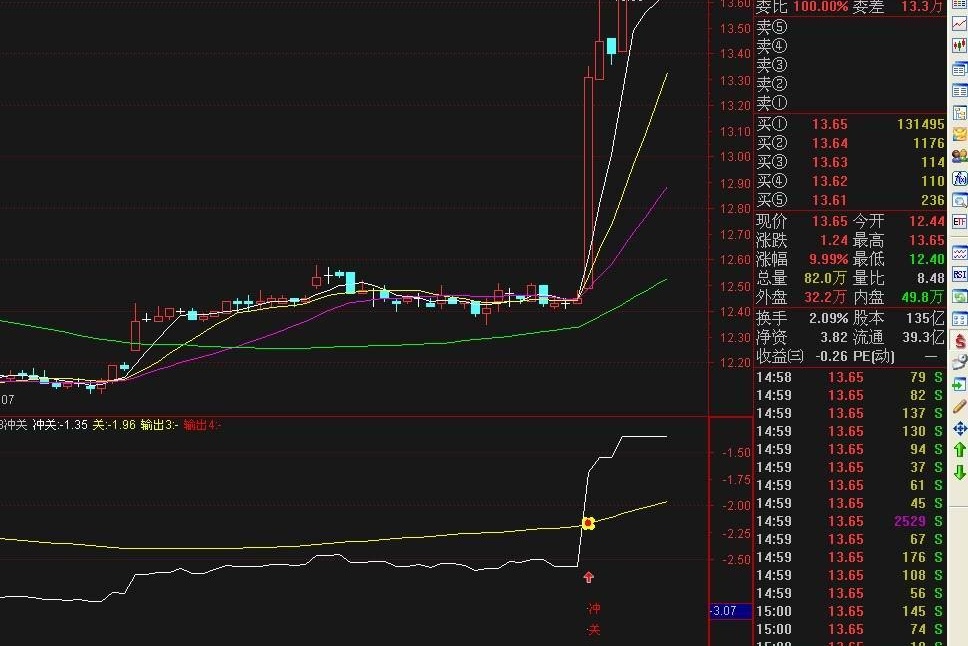Click the green up arrow icon
The width and height of the screenshot is (968, 646).
point(960,450)
